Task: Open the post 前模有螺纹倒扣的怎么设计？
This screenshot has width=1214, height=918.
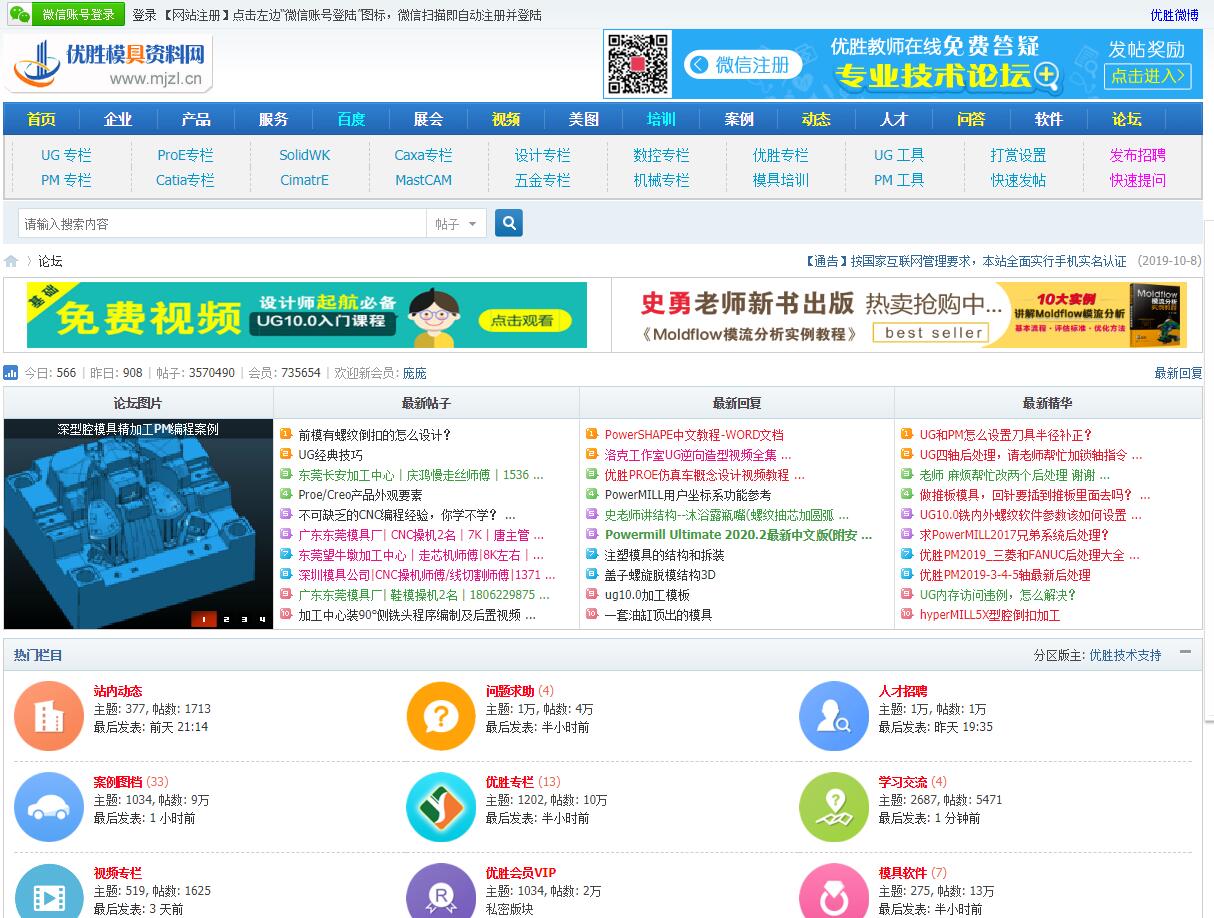Action: coord(375,435)
